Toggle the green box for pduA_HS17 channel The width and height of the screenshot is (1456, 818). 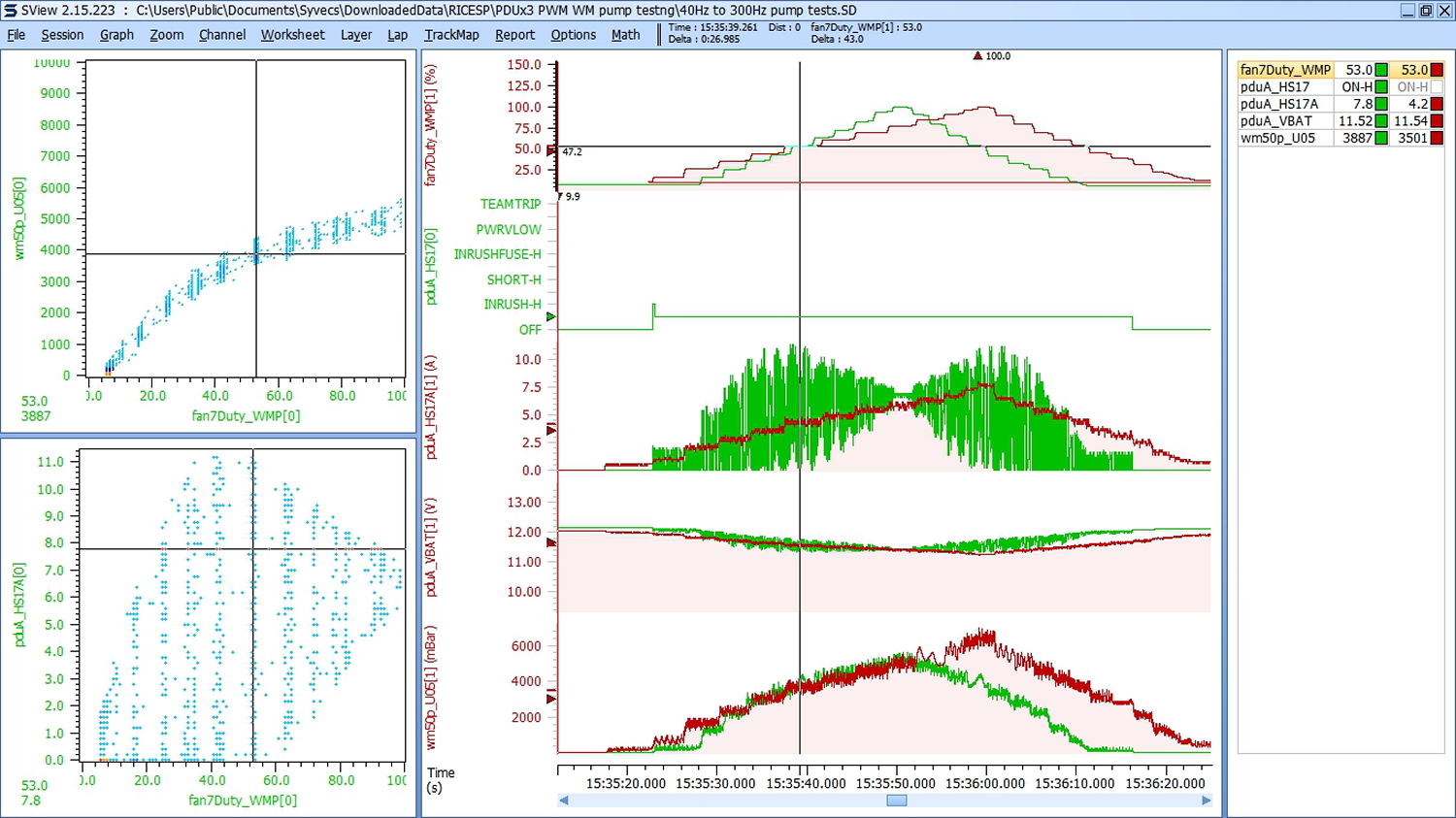point(1381,86)
